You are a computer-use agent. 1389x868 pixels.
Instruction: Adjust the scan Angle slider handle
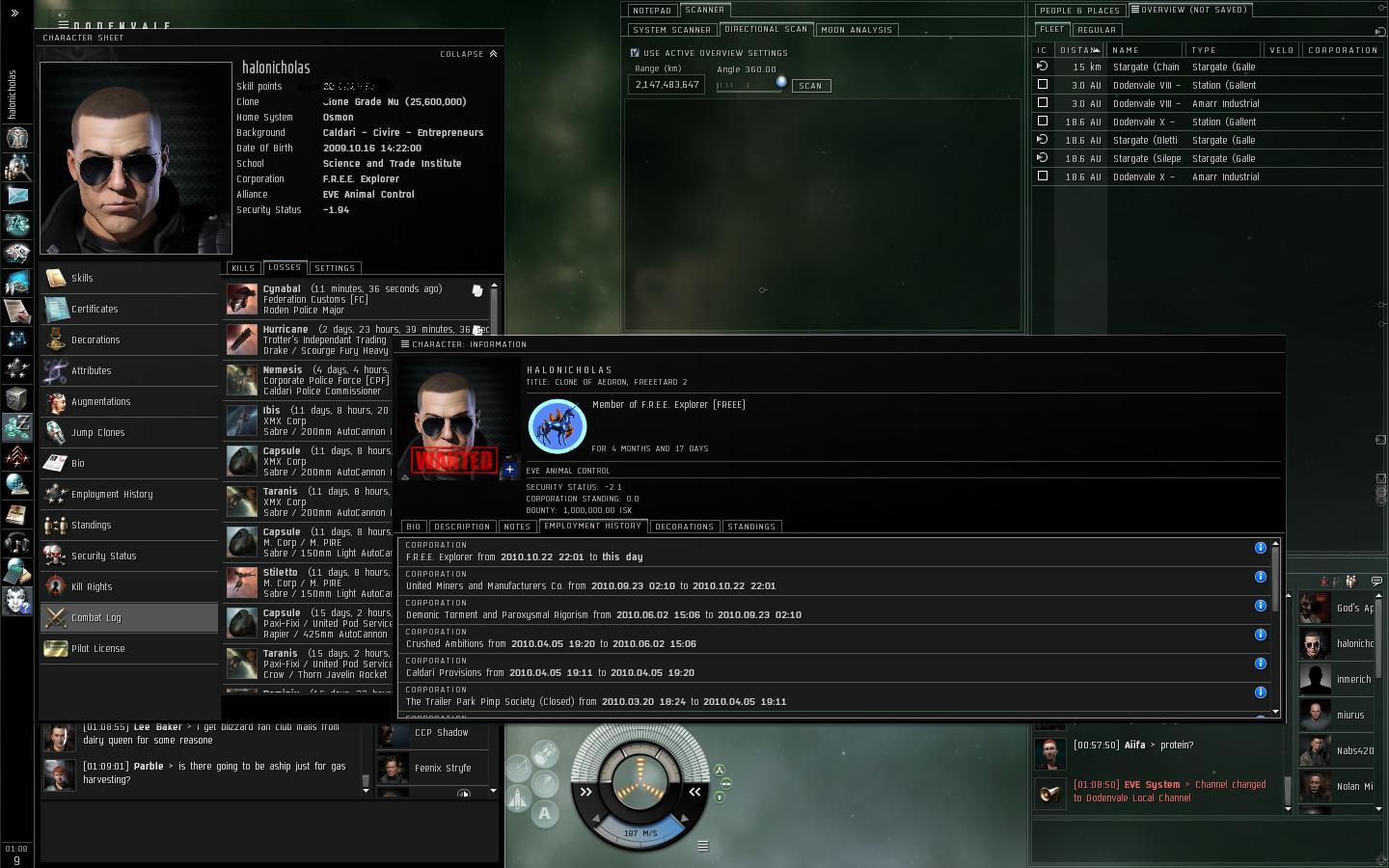click(x=781, y=82)
